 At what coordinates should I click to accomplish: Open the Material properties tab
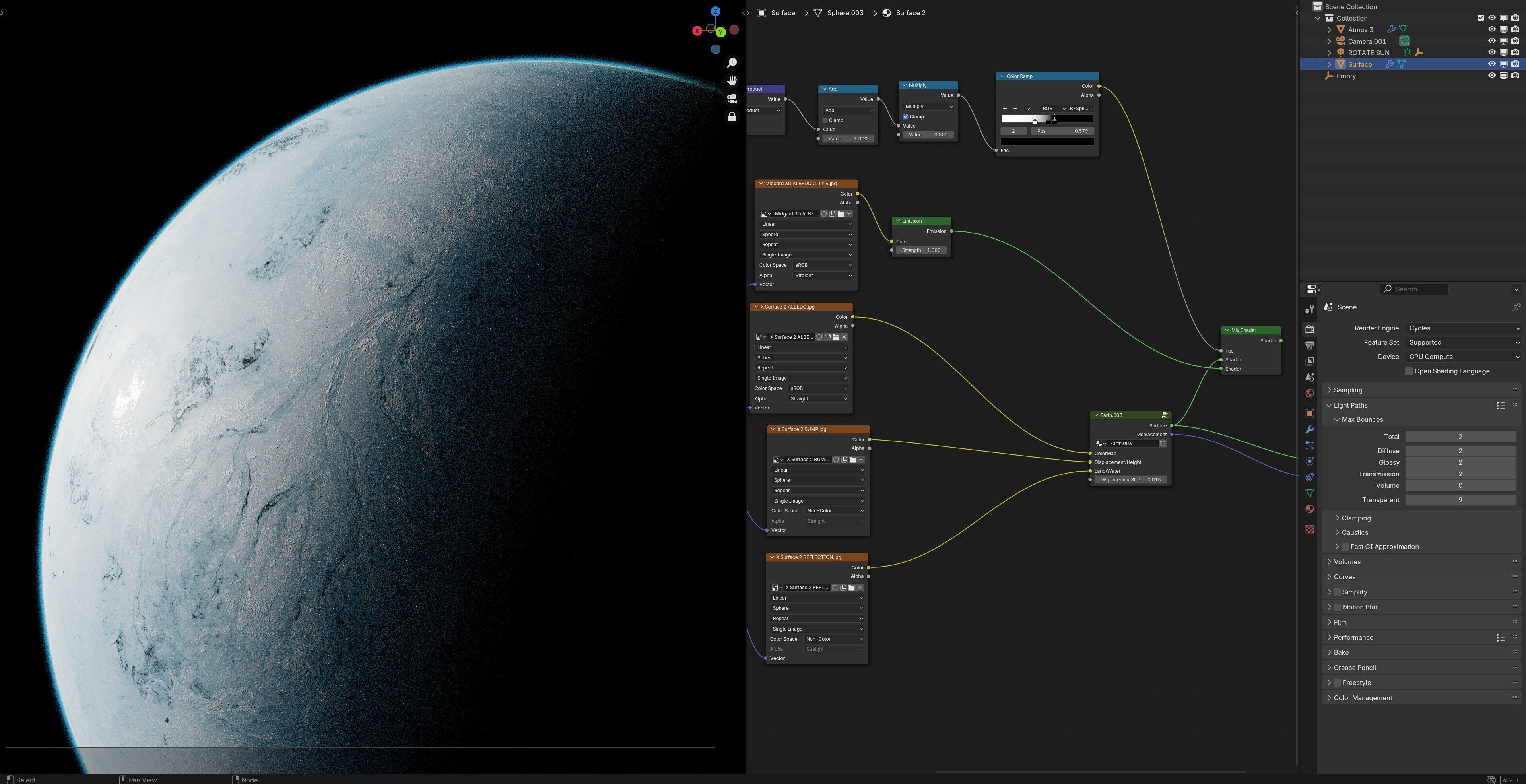(1309, 509)
